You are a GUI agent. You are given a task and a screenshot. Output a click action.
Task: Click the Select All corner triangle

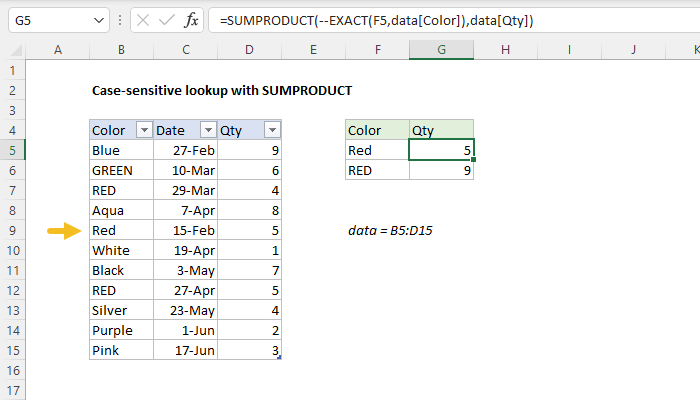click(16, 50)
